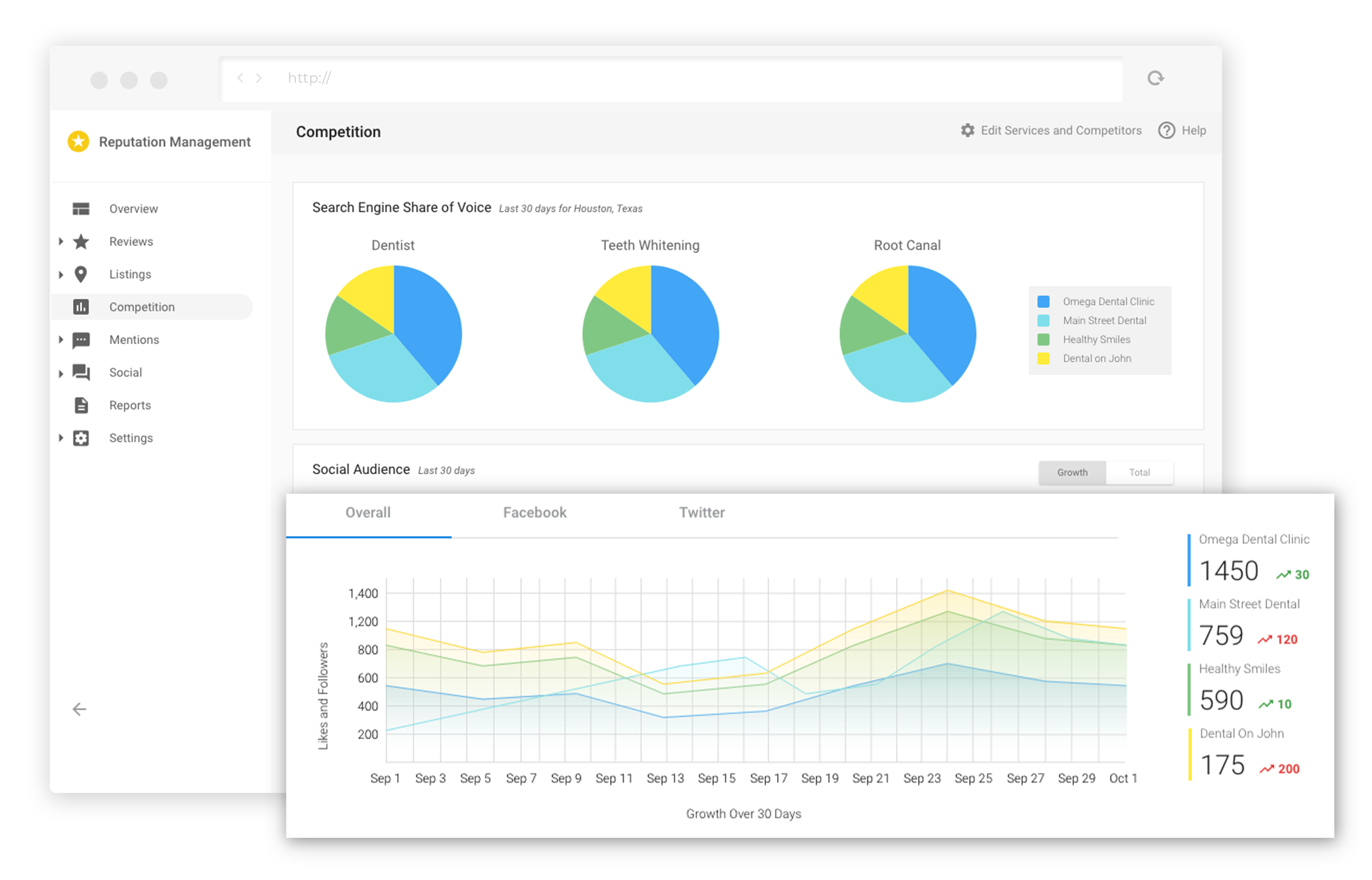Click the Overview dashboard icon in sidebar
The image size is (1372, 880).
click(81, 209)
